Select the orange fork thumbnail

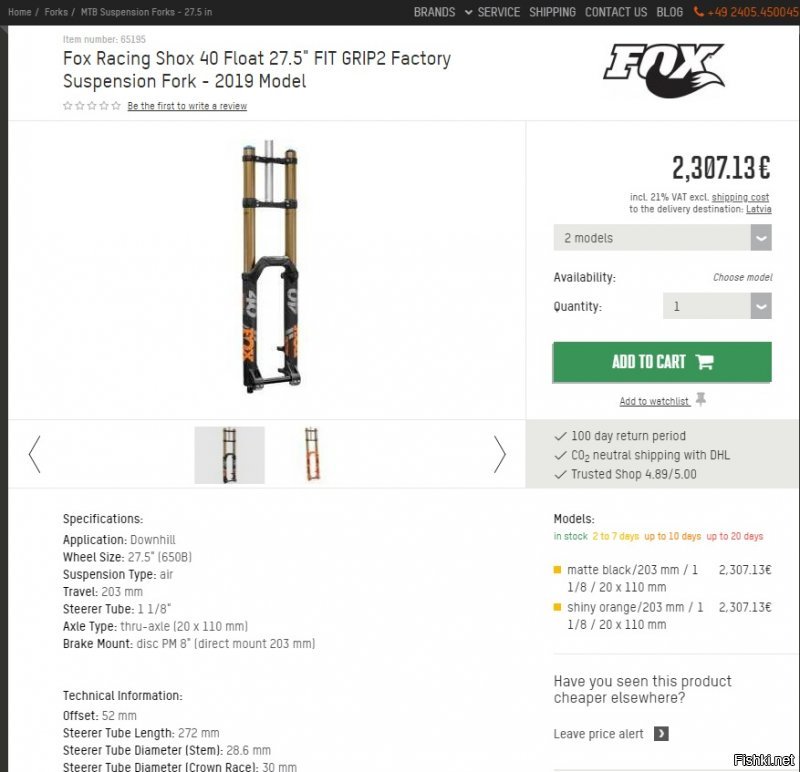312,455
